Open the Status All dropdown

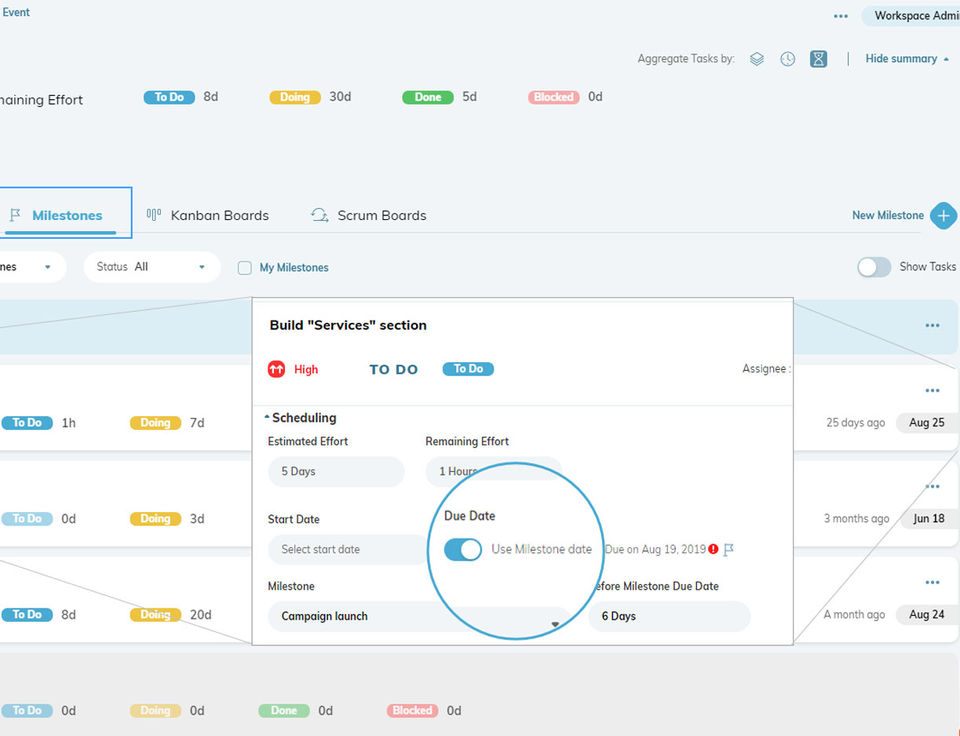pos(152,267)
